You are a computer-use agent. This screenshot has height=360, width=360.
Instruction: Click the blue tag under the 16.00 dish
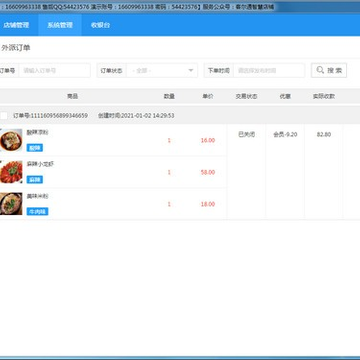click(35, 148)
